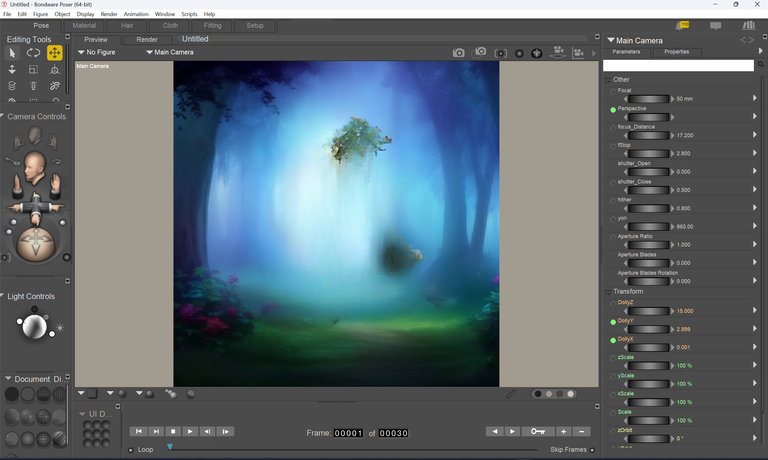The image size is (768, 460).
Task: Click the notification bell icon
Action: (x=682, y=25)
